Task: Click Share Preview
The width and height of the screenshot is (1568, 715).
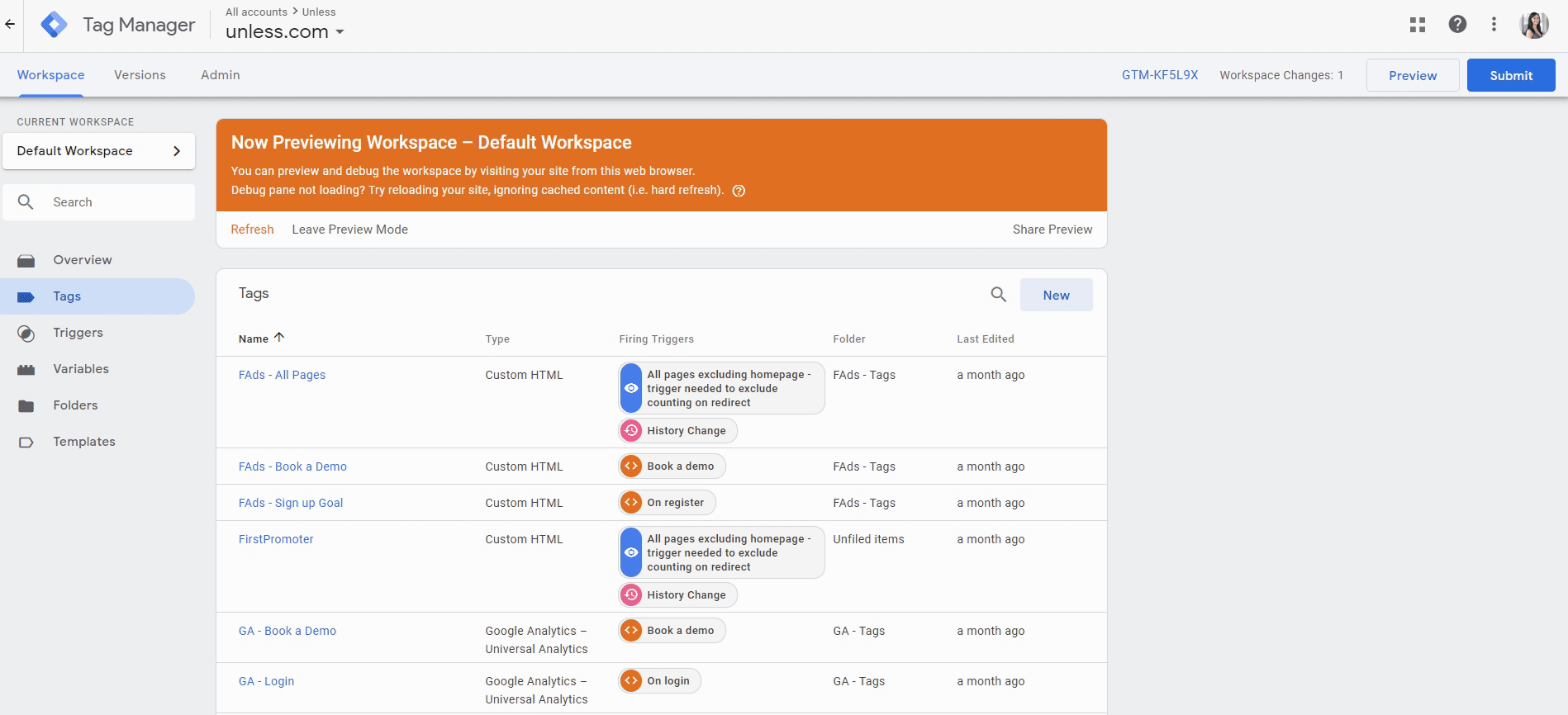Action: point(1052,230)
